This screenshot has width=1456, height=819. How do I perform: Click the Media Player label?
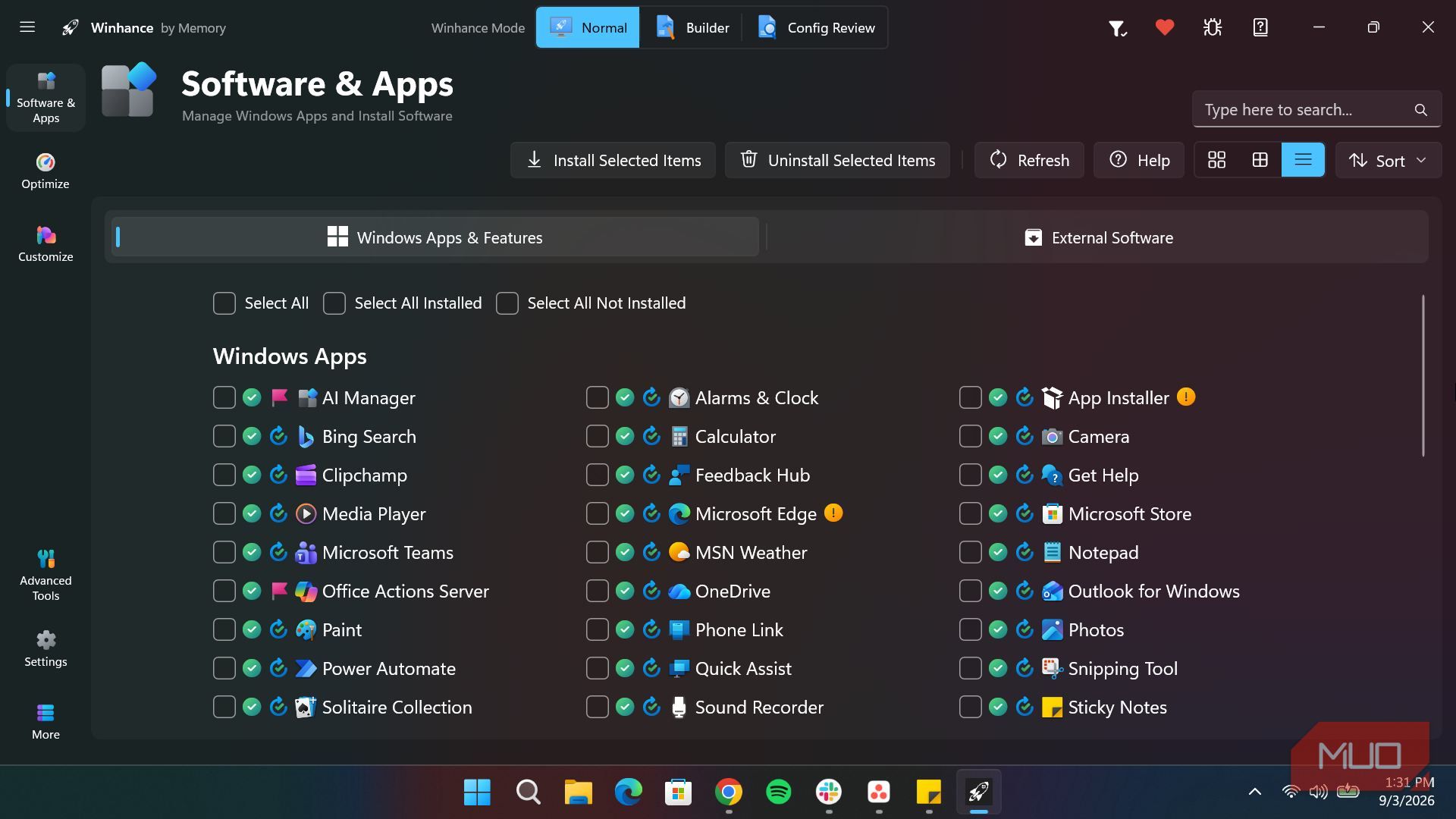point(374,513)
